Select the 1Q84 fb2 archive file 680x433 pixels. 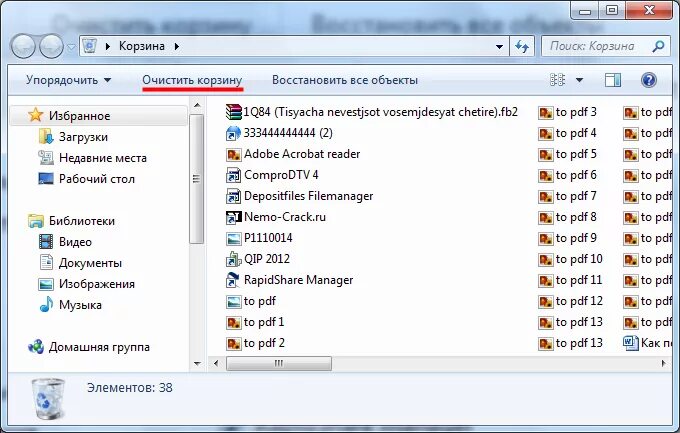(x=372, y=112)
